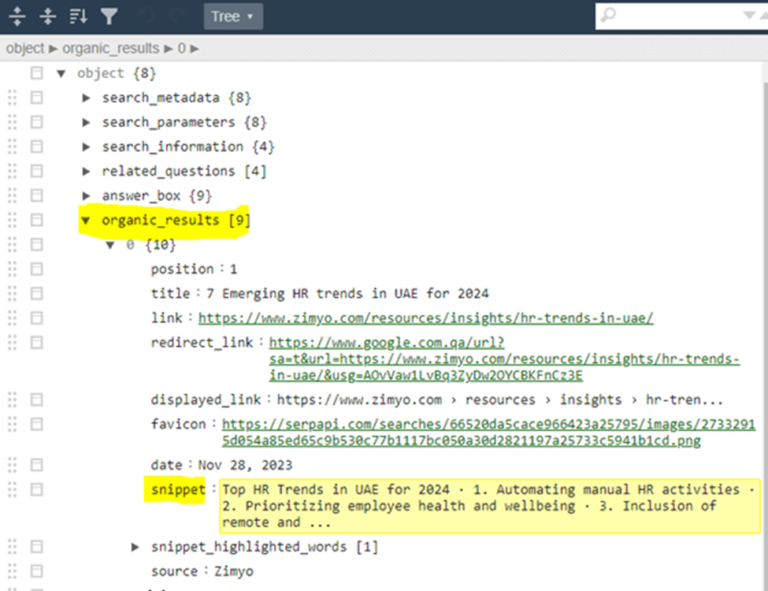
Task: Click into the search input field
Action: (x=670, y=16)
